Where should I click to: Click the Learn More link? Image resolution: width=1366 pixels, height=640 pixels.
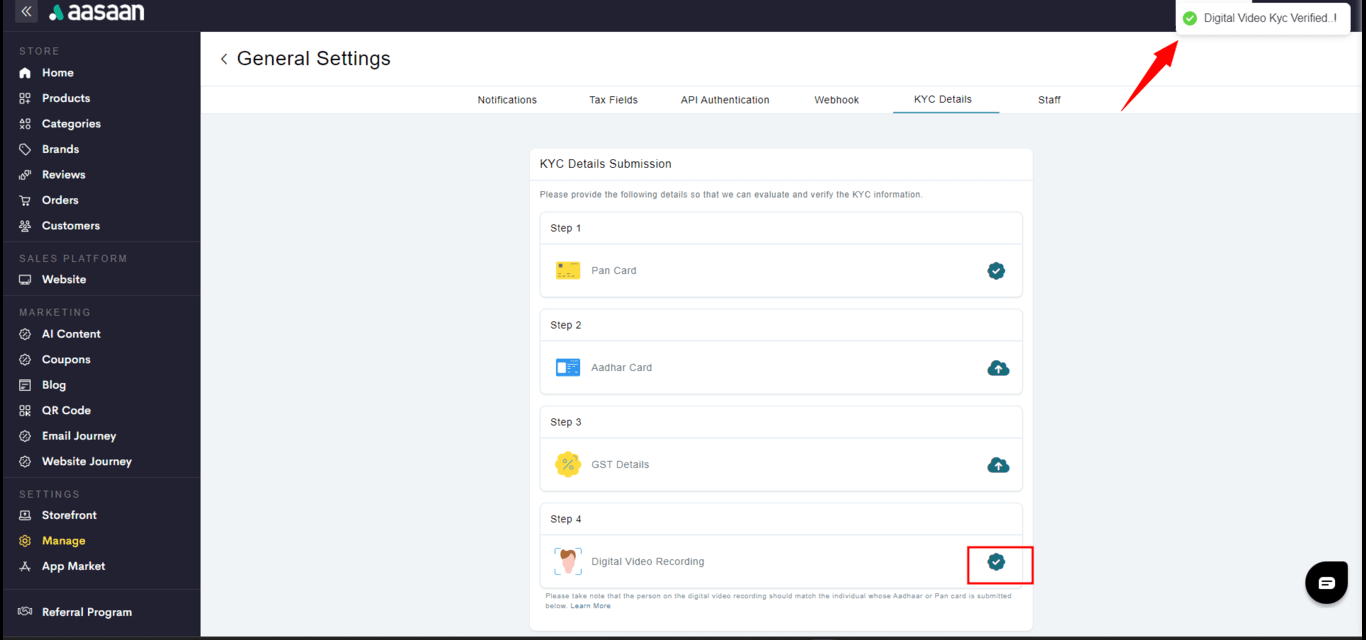point(590,606)
